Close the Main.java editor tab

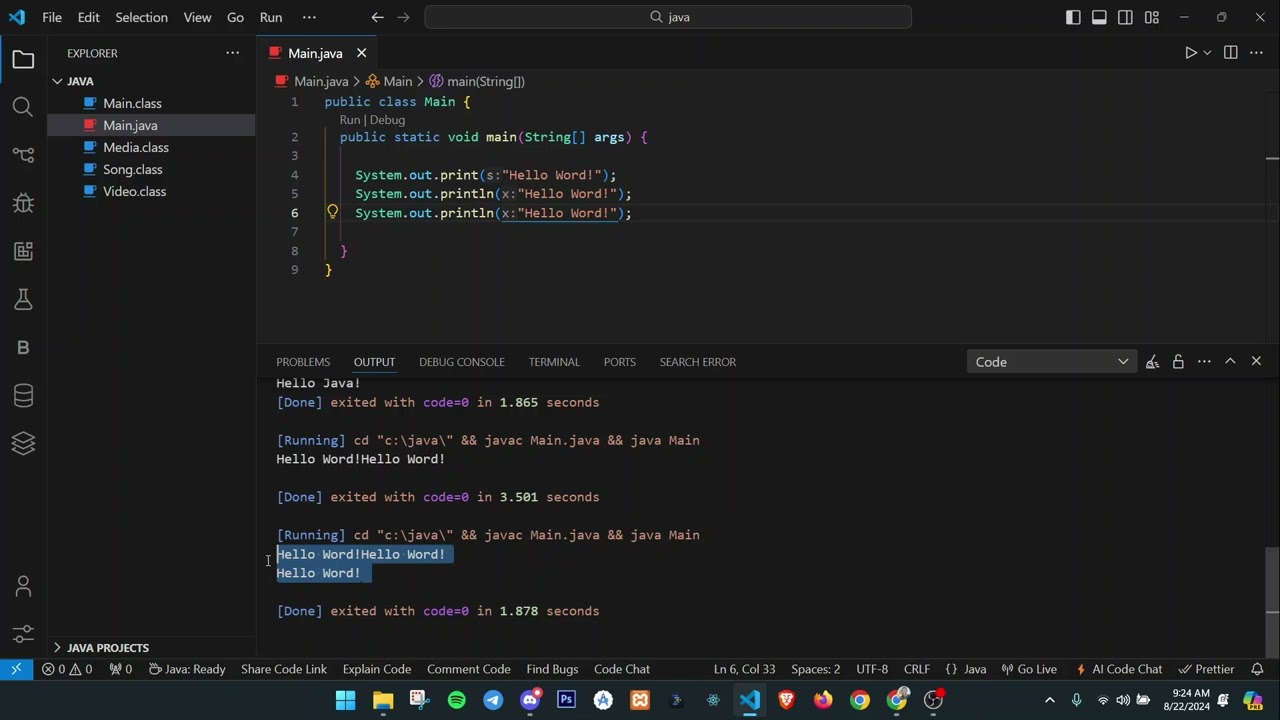coord(361,53)
